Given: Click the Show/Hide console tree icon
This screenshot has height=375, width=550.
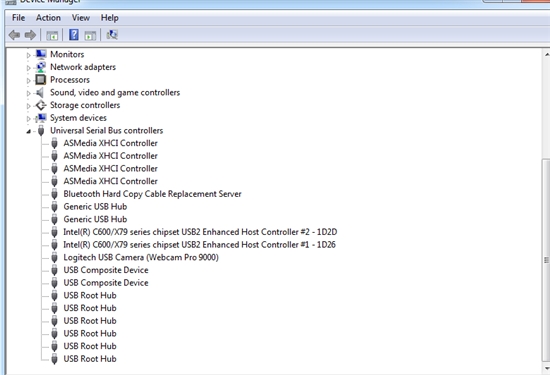Looking at the screenshot, I should pos(52,35).
